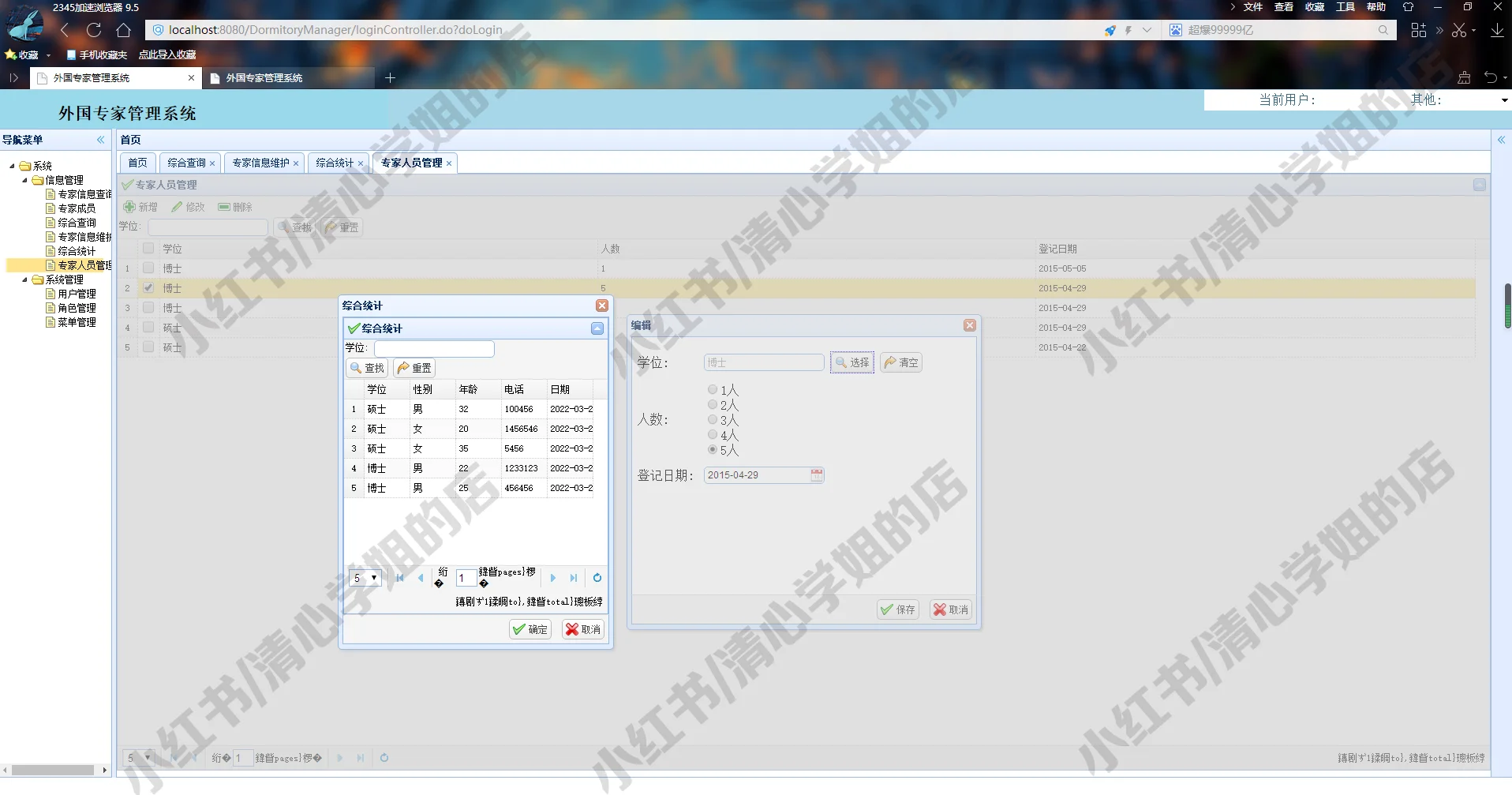Select the 3人 radio option

(713, 419)
